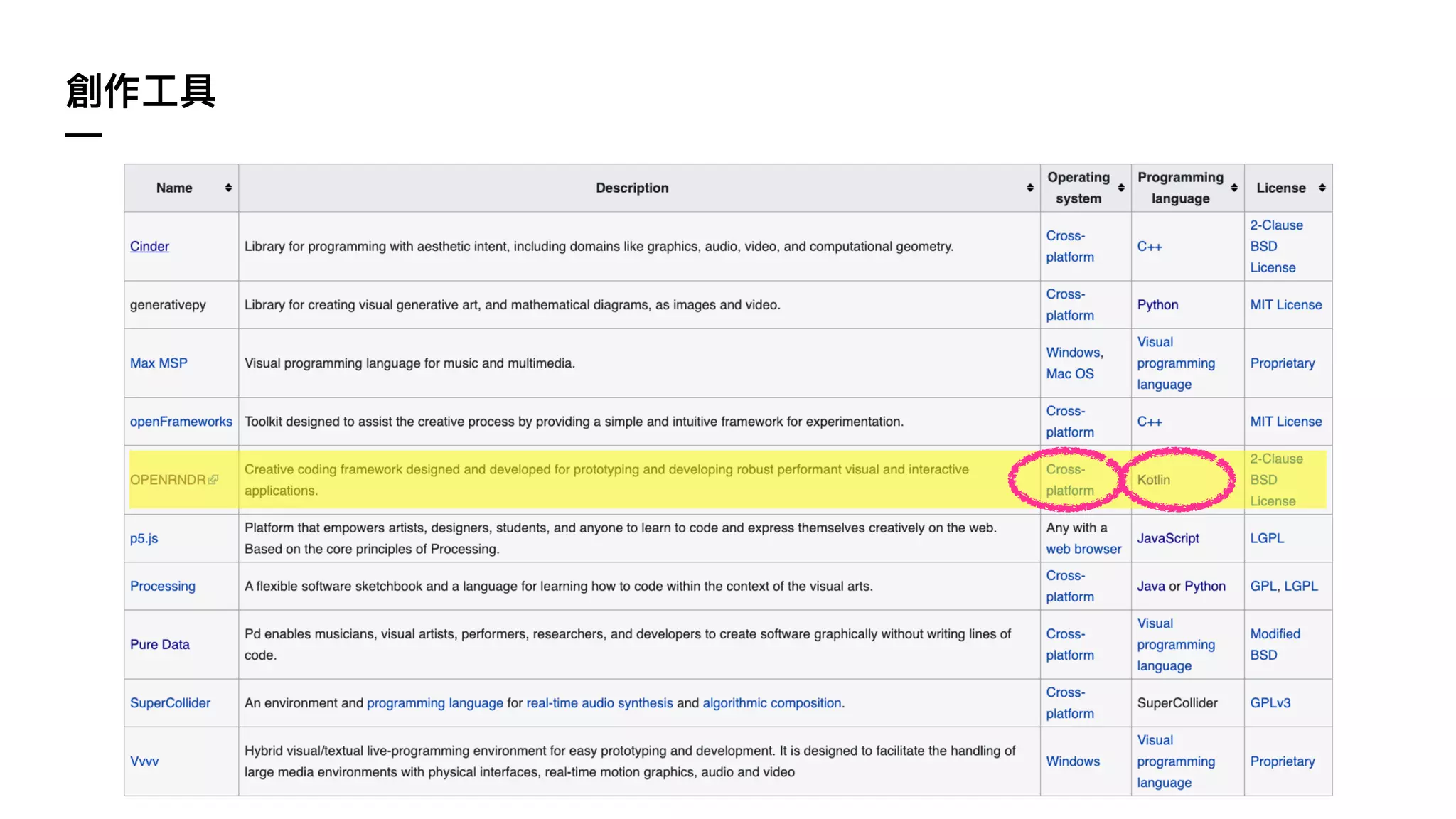Click Cross-platform link in Processing row

pos(1070,586)
